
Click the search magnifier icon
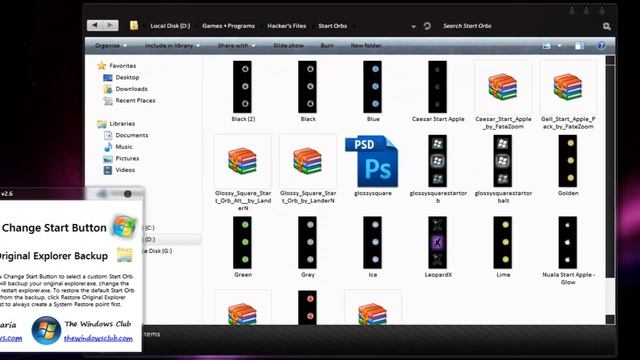pyautogui.click(x=607, y=26)
